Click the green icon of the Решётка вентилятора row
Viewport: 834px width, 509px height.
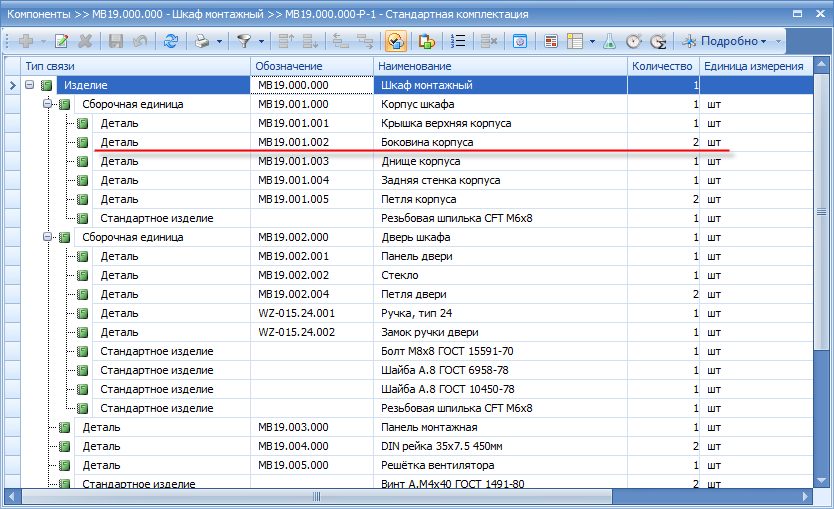click(x=64, y=465)
